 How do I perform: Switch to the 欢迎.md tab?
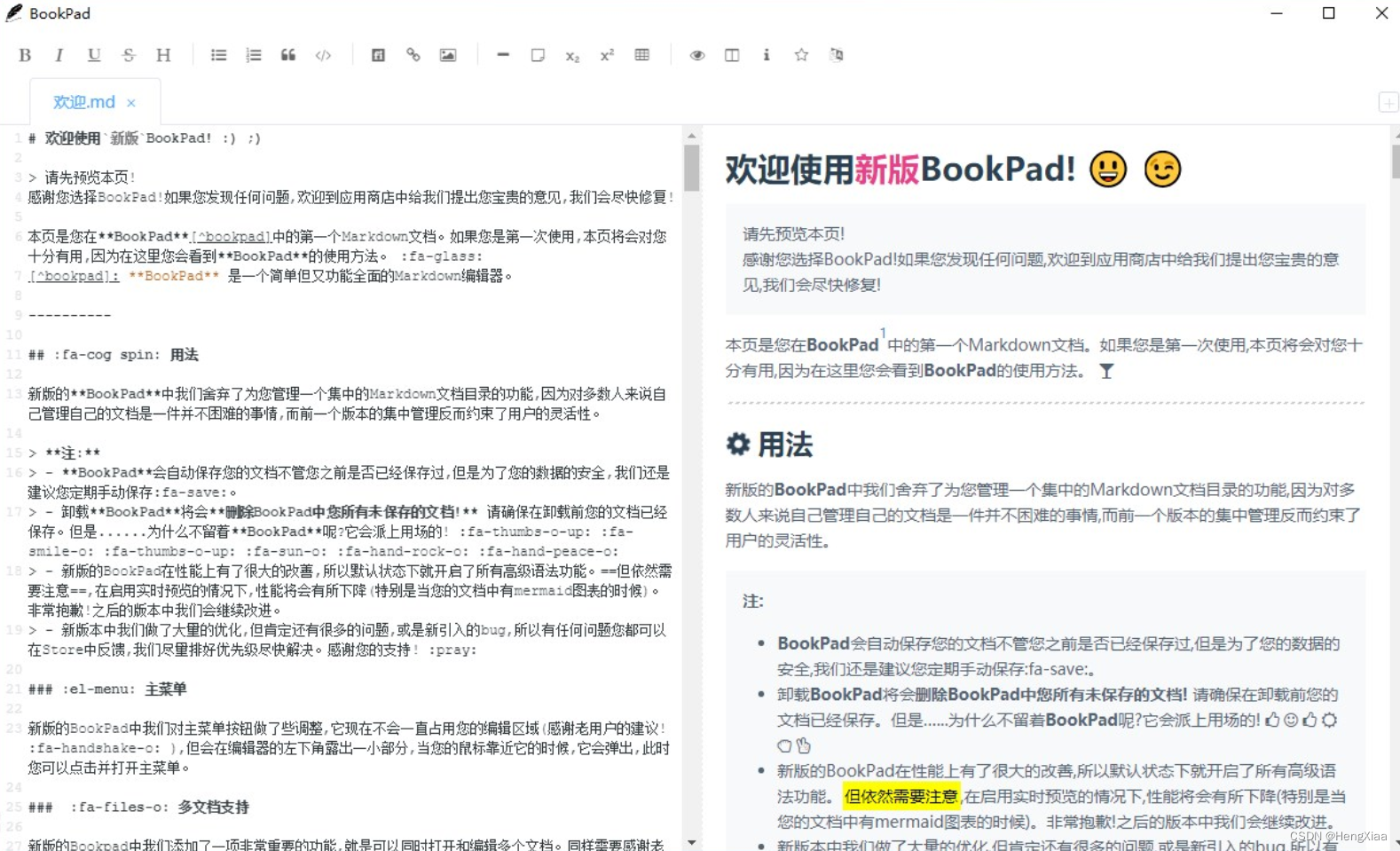pos(83,102)
